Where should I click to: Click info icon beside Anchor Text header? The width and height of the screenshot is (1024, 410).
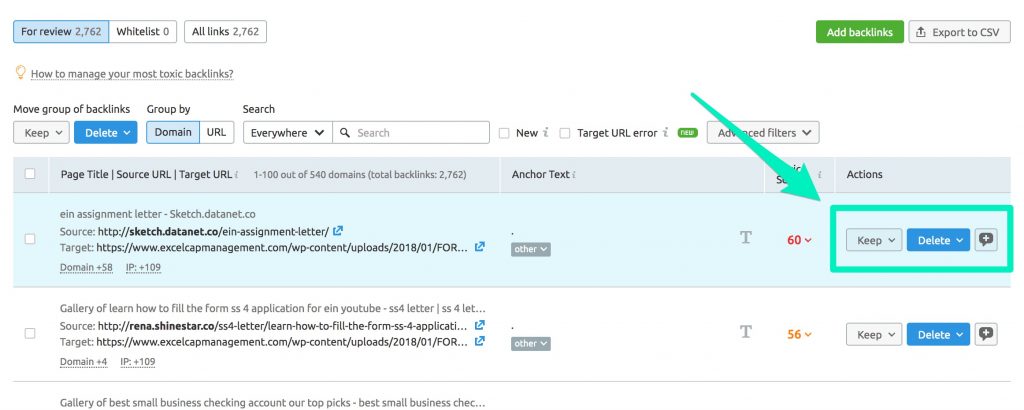coord(573,175)
